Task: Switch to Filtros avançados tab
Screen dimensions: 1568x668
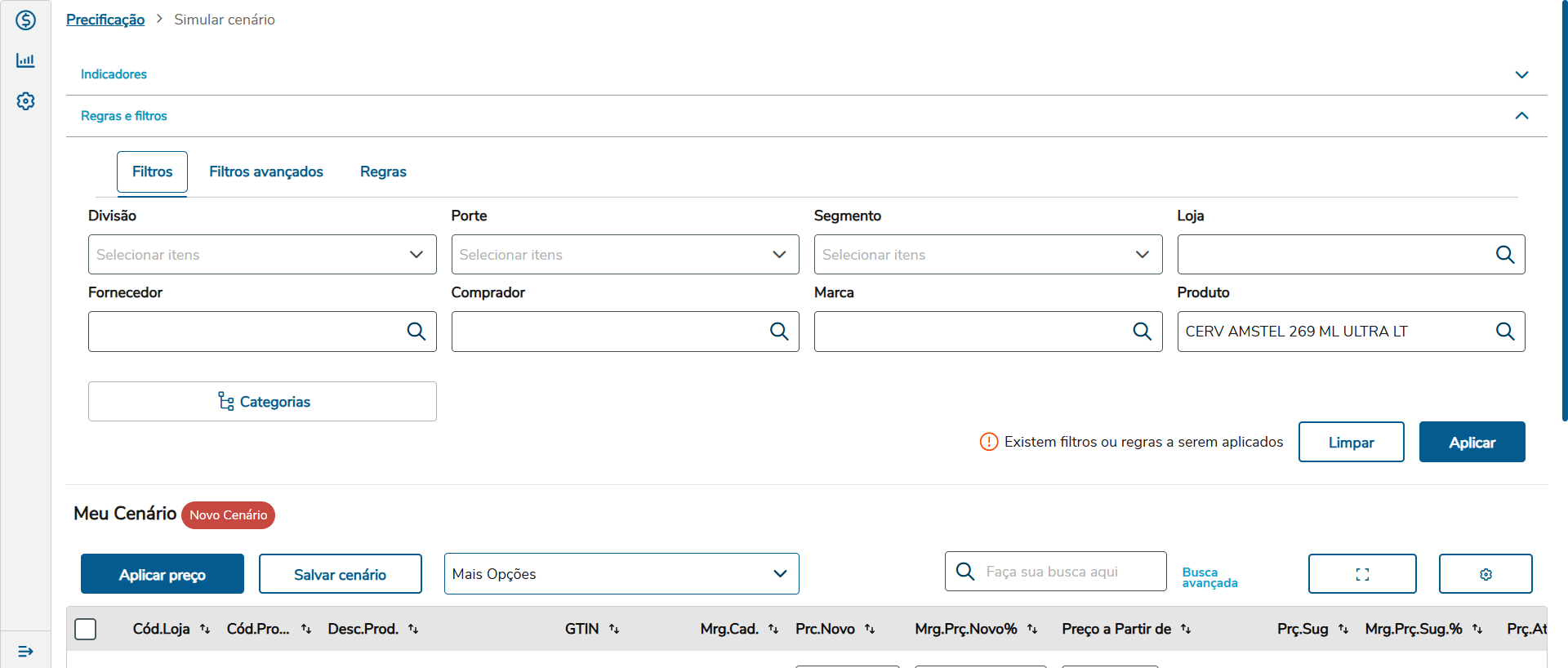Action: click(266, 171)
